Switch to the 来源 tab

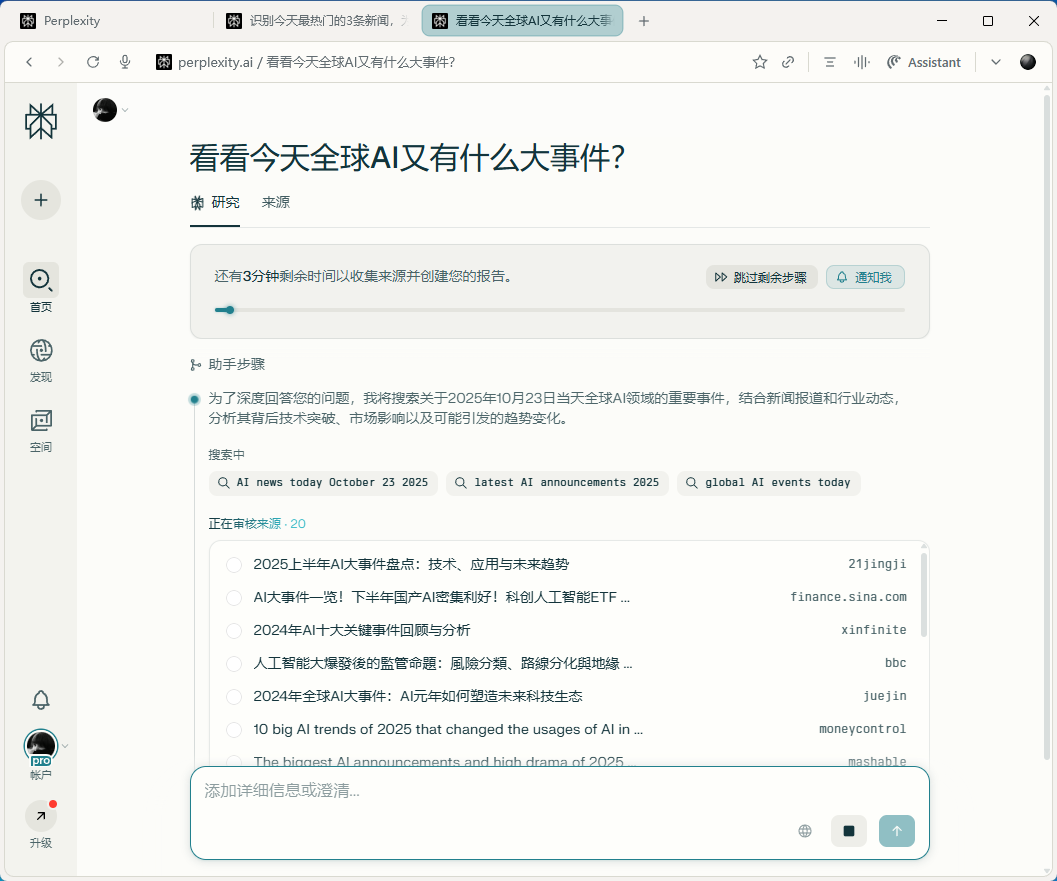[276, 202]
